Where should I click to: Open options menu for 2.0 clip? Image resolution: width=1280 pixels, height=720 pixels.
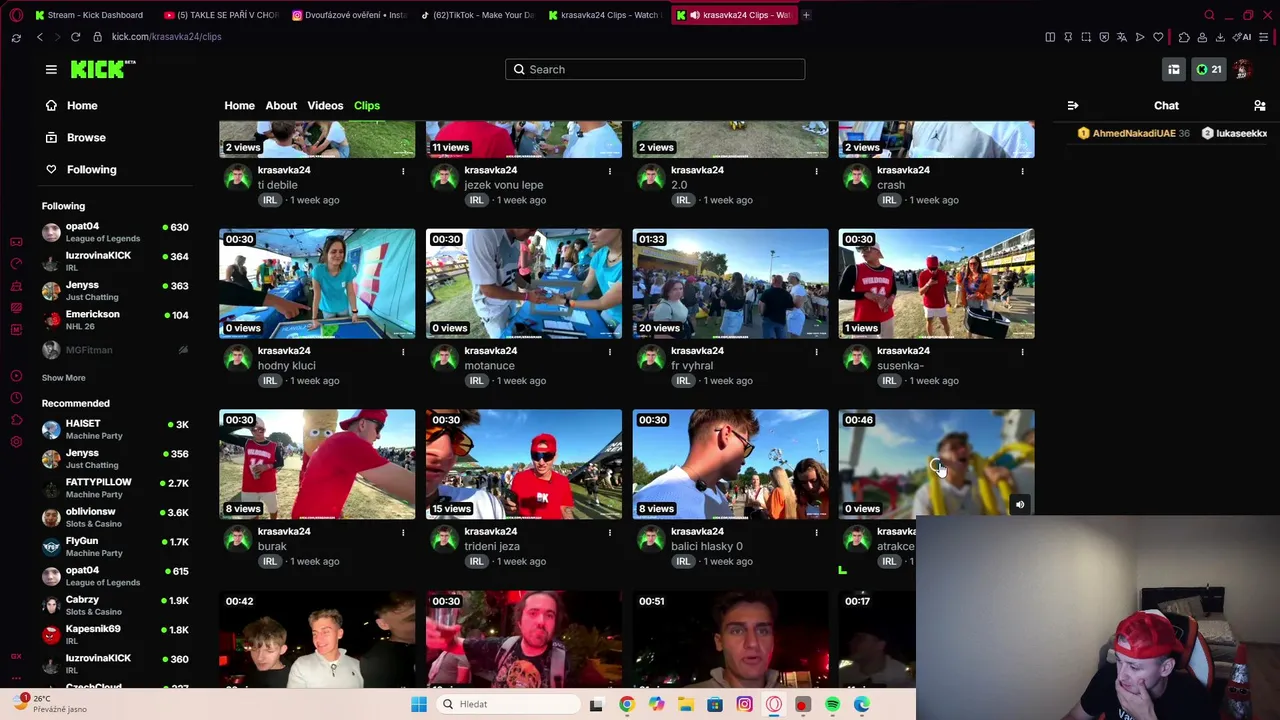coord(816,171)
